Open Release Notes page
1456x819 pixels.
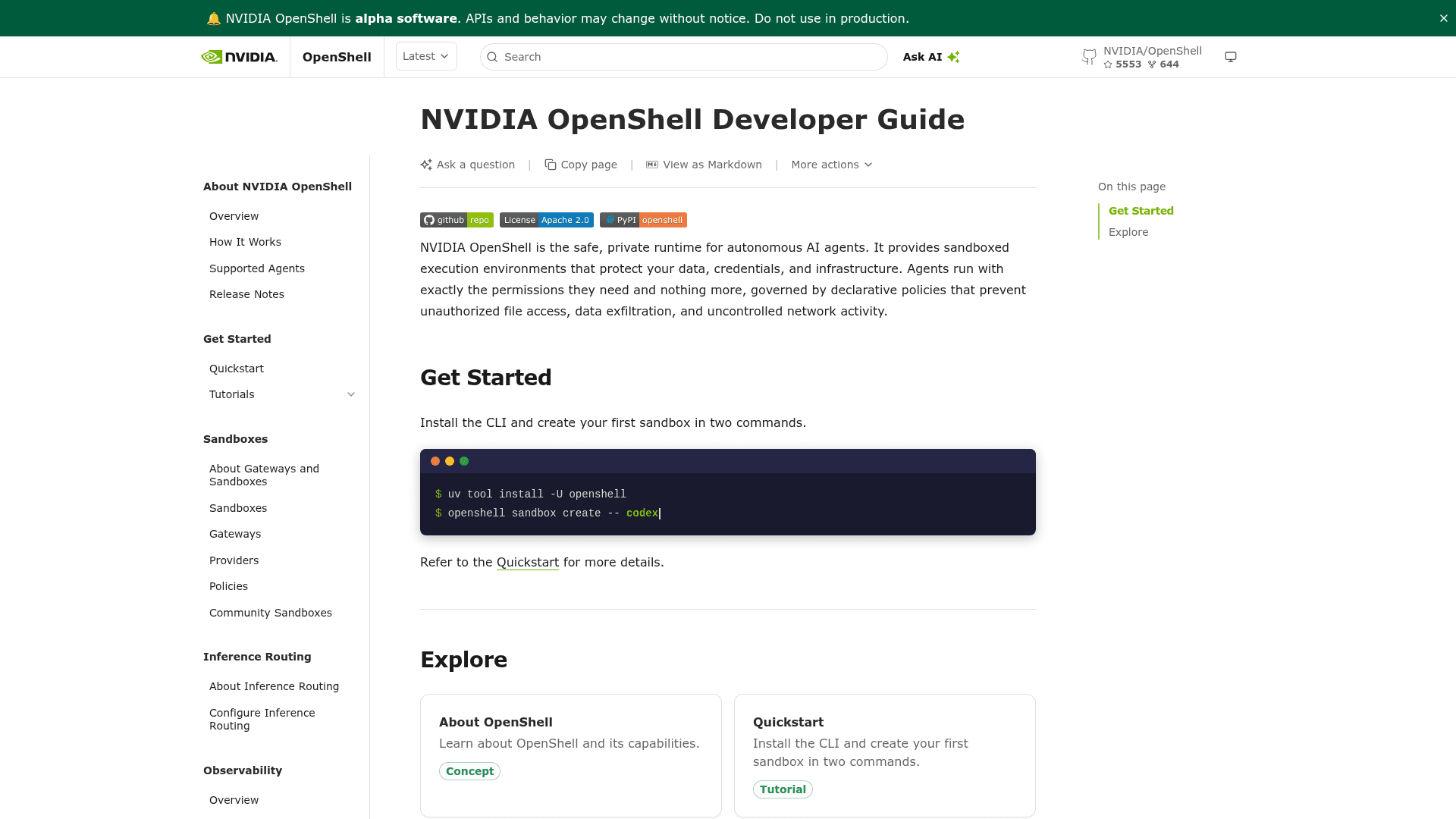246,294
